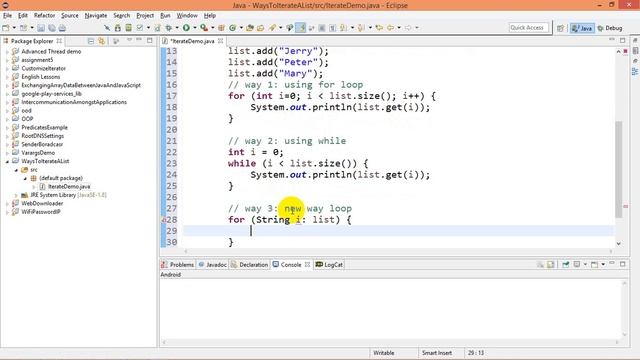640x360 pixels.
Task: Click the New file toolbar icon
Action: click(6, 28)
